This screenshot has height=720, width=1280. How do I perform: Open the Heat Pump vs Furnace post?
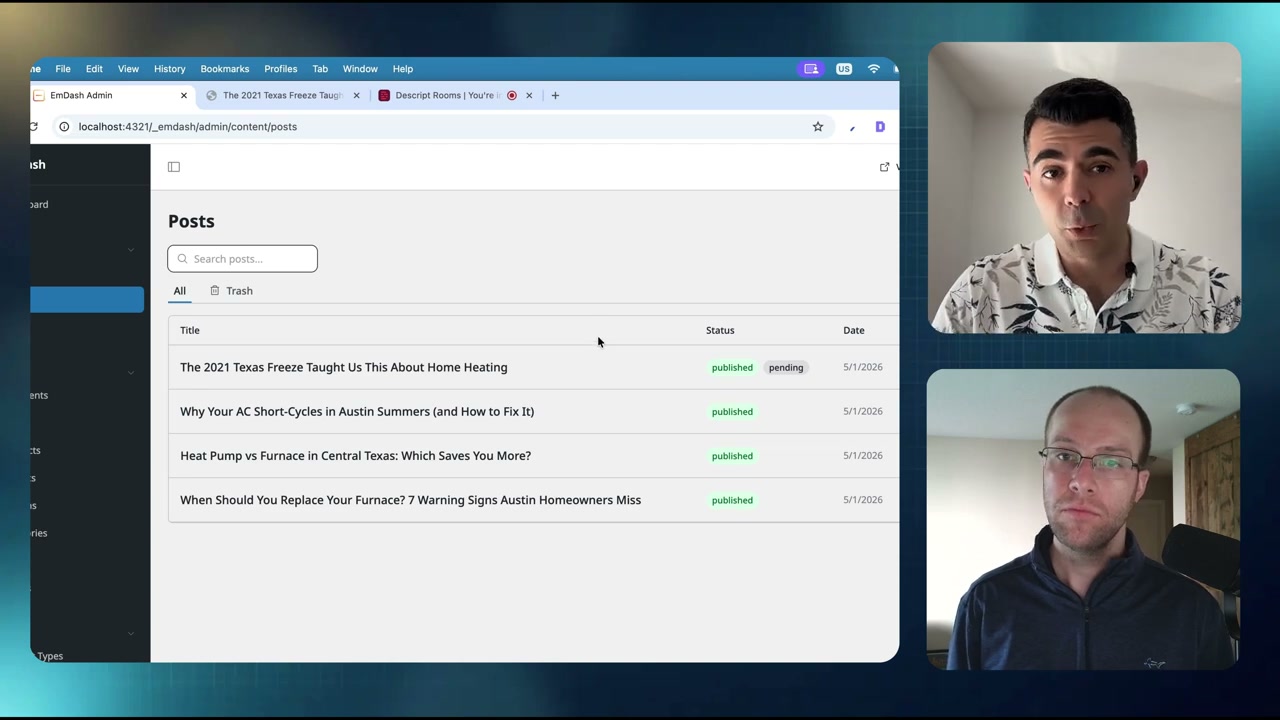pyautogui.click(x=356, y=456)
